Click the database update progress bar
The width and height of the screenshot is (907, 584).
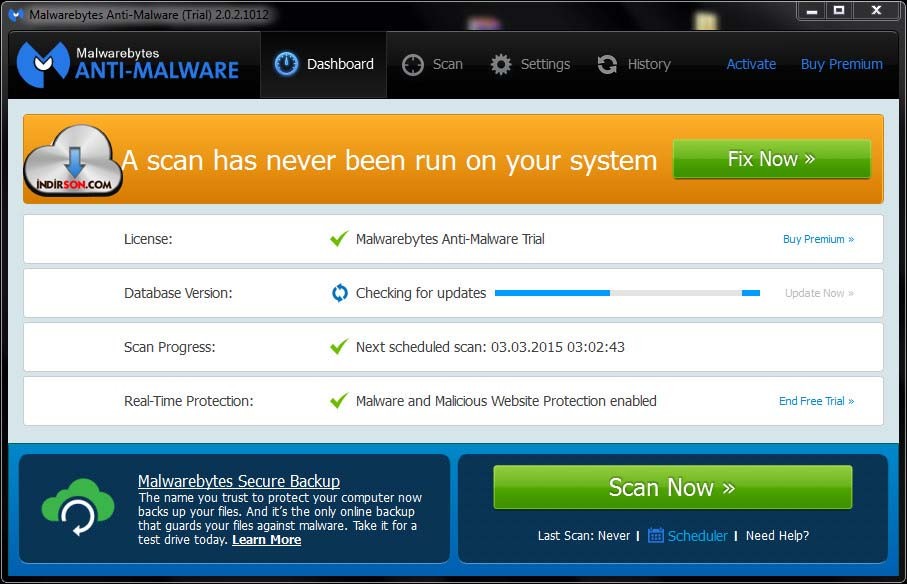point(627,293)
